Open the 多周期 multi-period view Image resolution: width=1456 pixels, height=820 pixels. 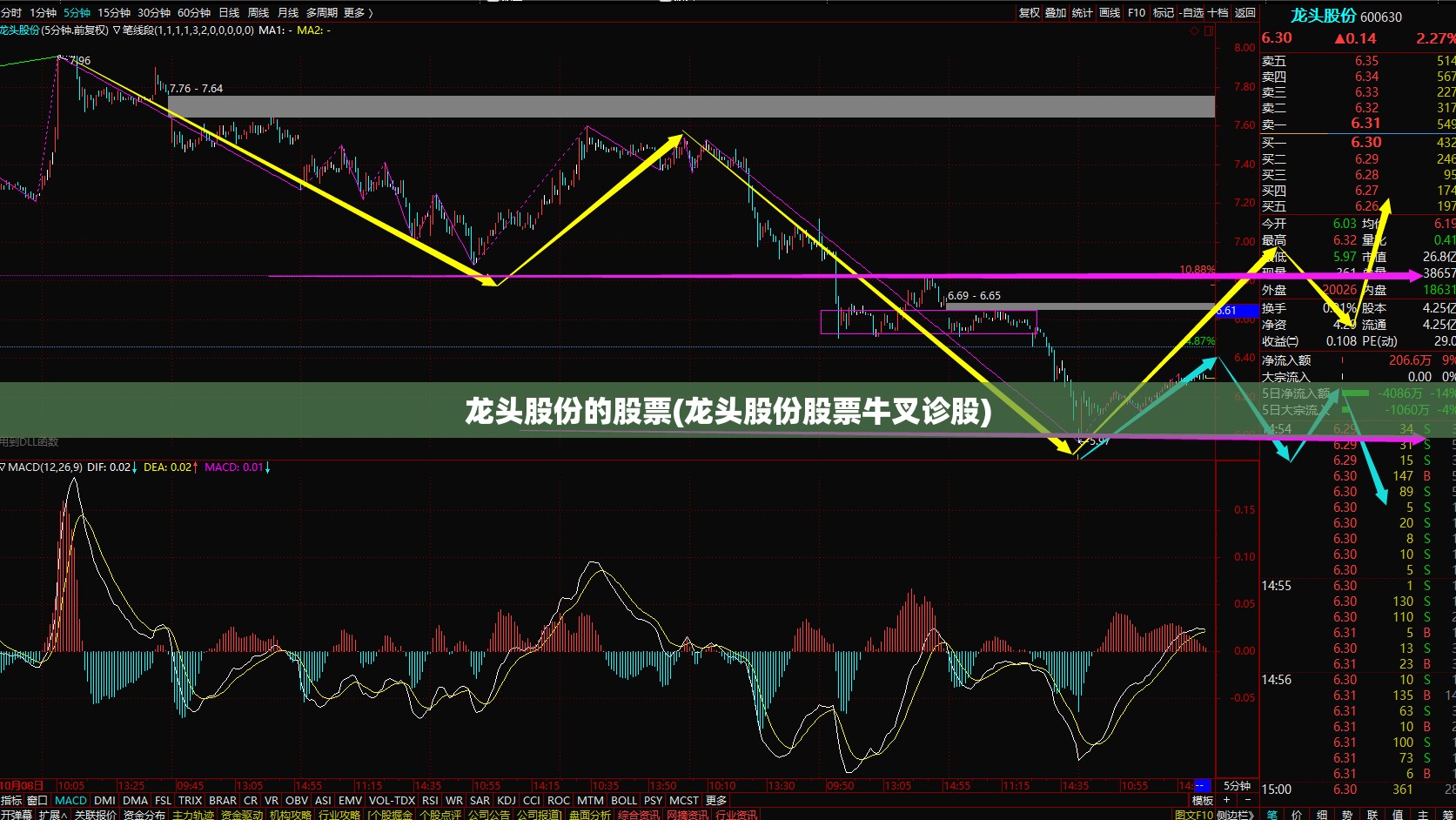tap(322, 13)
